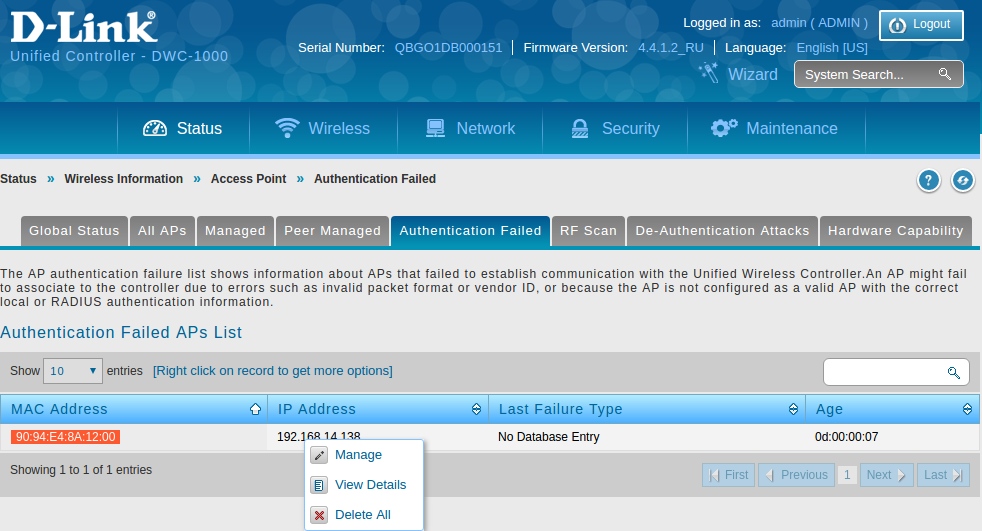Choose Manage from the context menu

358,455
